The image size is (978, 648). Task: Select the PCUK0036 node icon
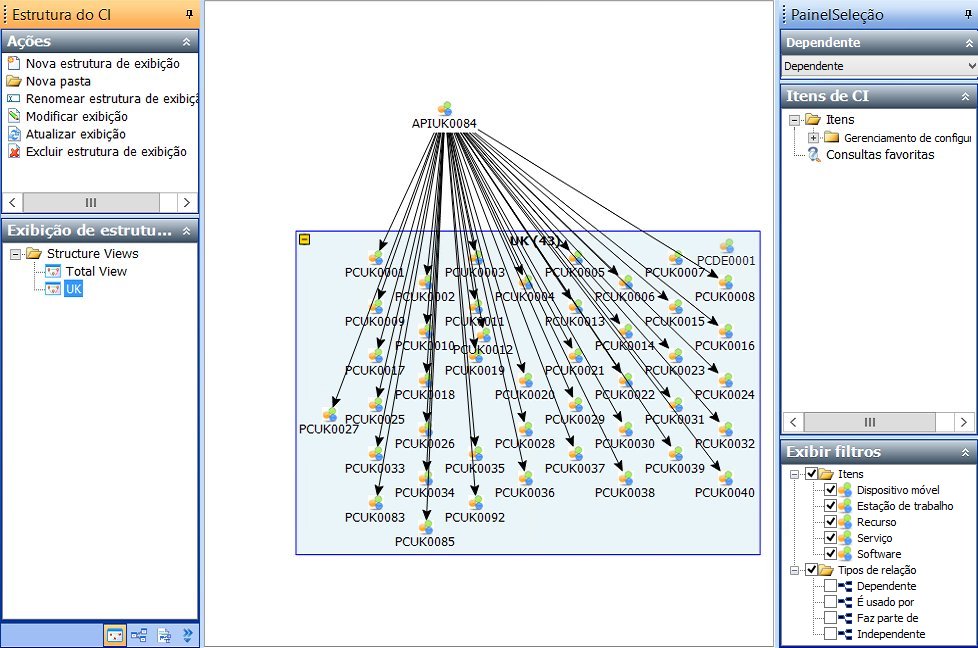tap(526, 478)
